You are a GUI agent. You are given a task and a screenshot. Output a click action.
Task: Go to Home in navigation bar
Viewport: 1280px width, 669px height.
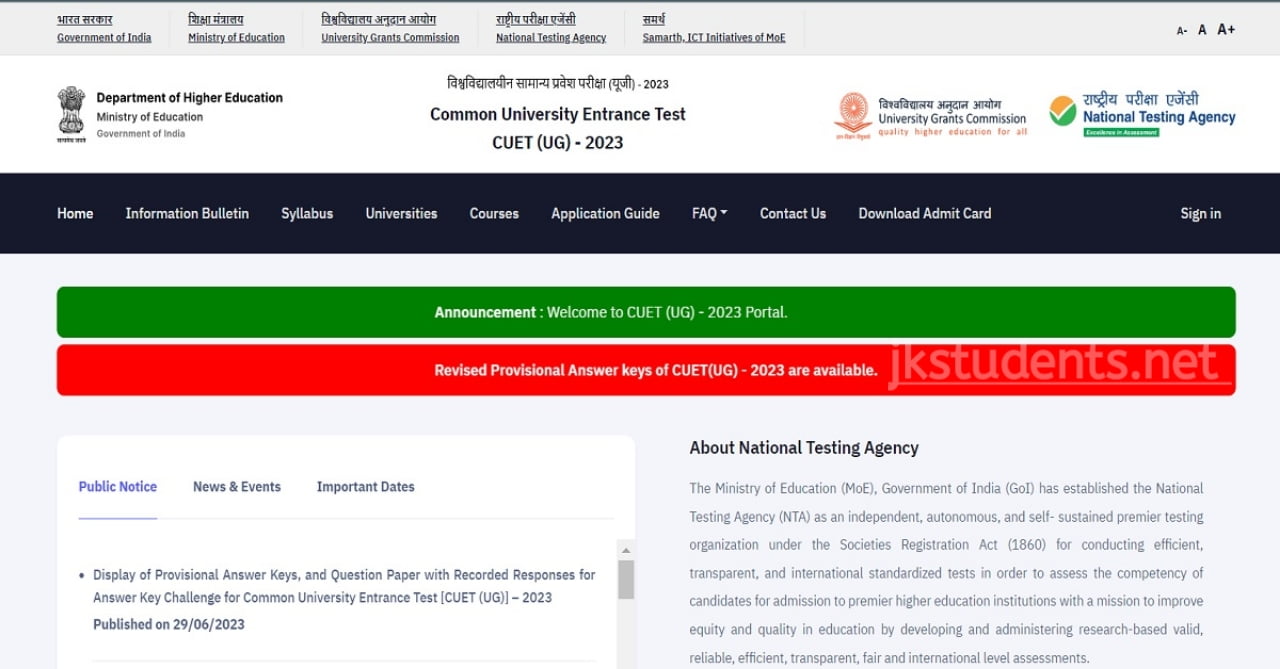coord(75,213)
